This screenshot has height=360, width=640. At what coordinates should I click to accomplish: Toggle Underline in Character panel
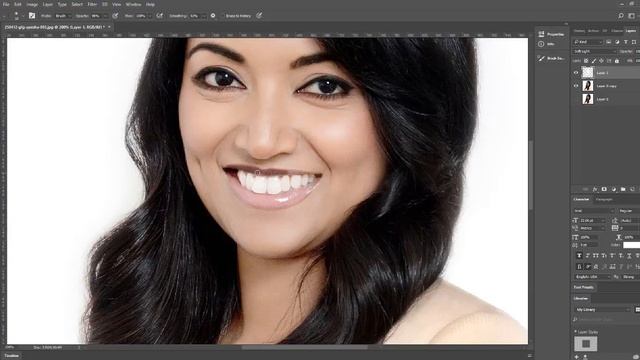(x=629, y=256)
